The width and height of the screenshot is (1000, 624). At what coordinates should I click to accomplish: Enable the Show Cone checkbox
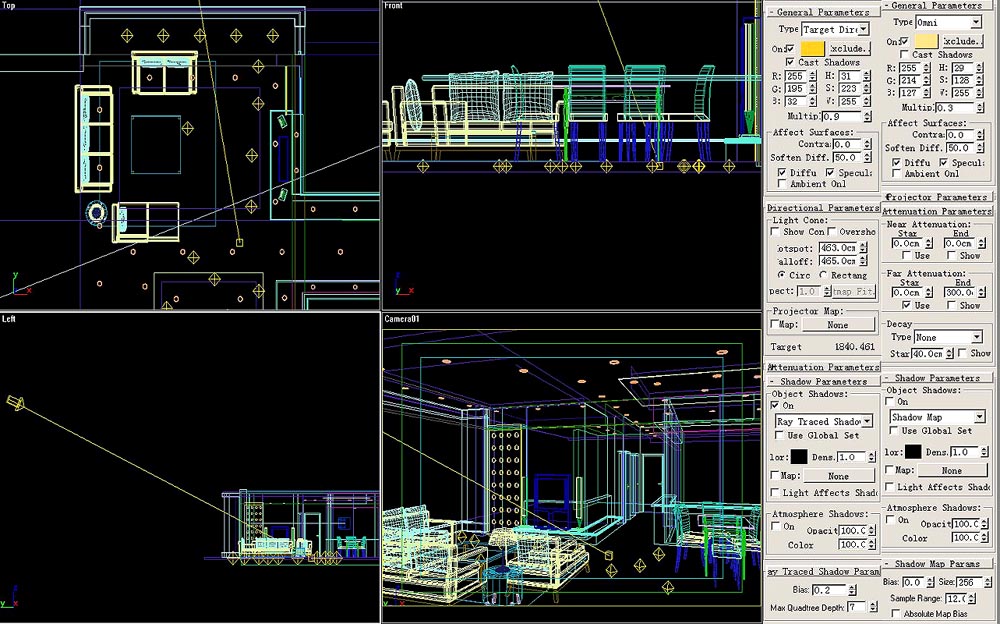click(x=776, y=232)
